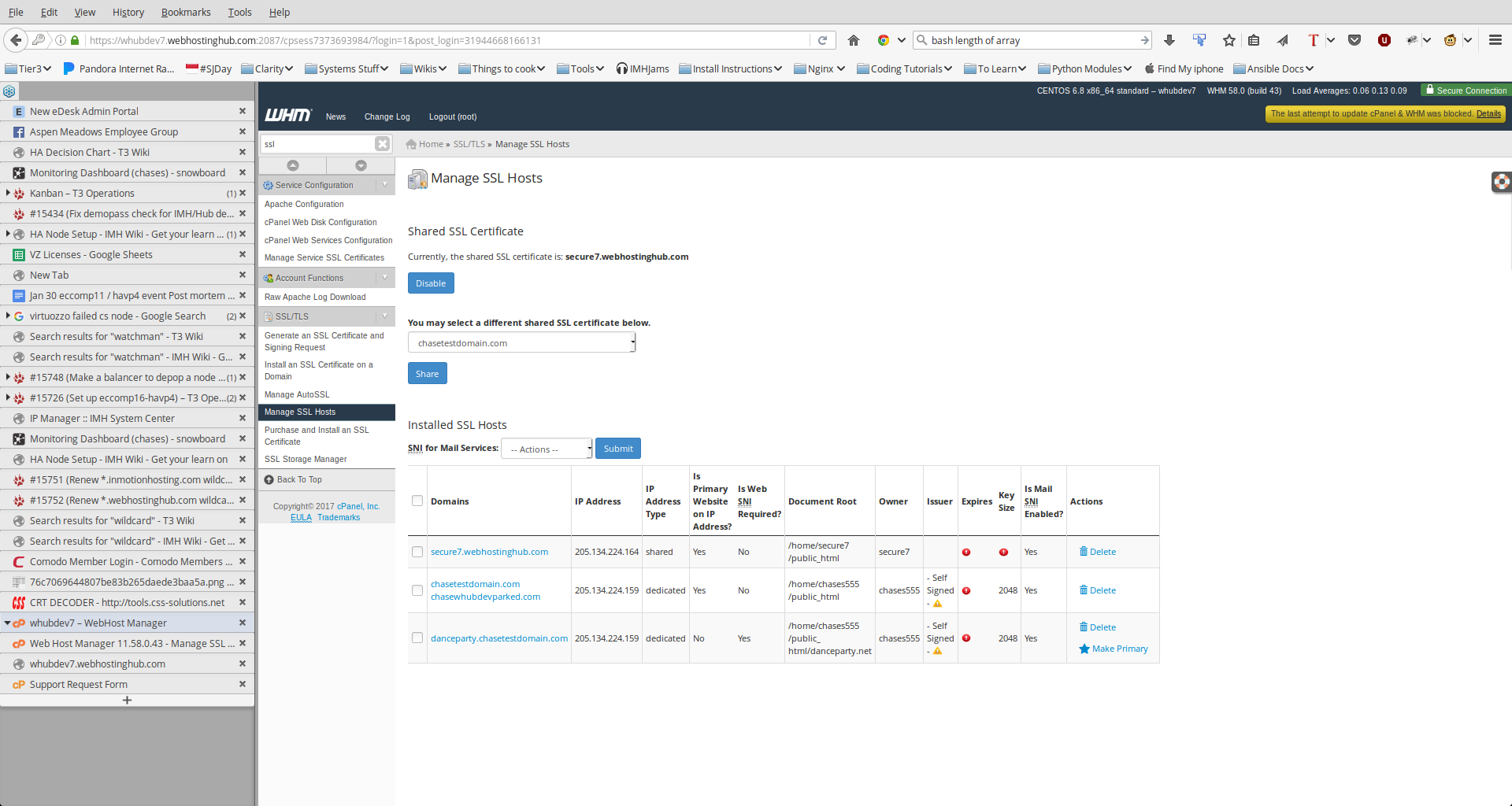
Task: Click the bookmark star icon
Action: 1228,40
